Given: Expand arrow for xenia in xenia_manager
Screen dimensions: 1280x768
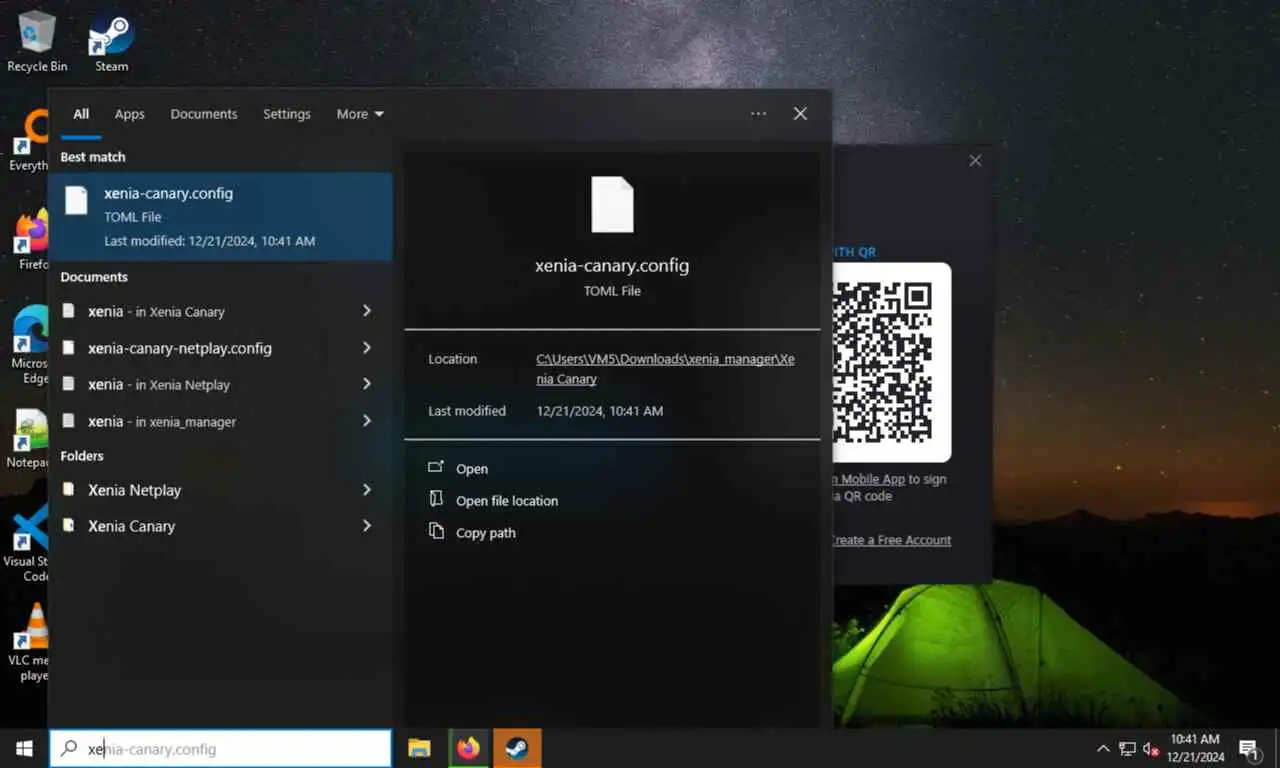Looking at the screenshot, I should point(367,421).
